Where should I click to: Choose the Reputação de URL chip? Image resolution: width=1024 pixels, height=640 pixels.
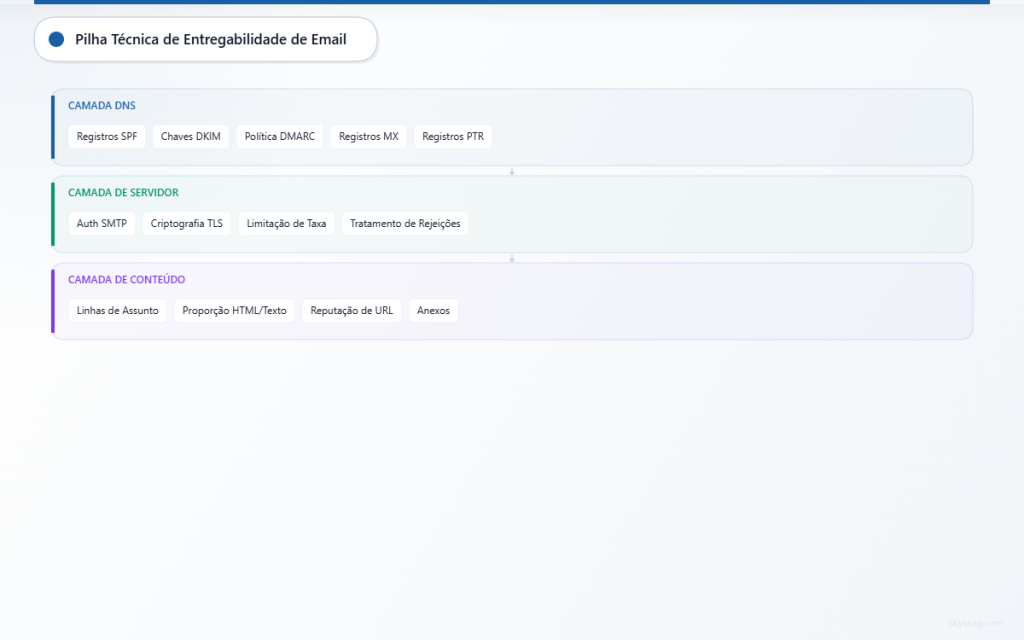pos(351,311)
